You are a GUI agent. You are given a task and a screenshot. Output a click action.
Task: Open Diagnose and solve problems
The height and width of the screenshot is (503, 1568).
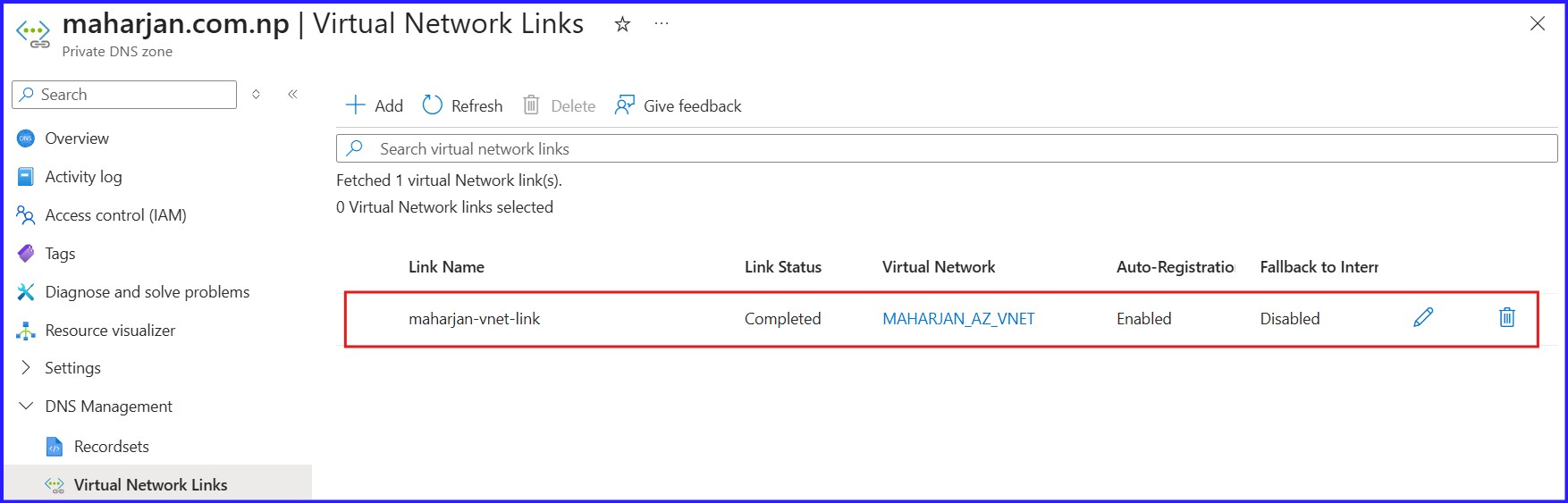pyautogui.click(x=148, y=292)
